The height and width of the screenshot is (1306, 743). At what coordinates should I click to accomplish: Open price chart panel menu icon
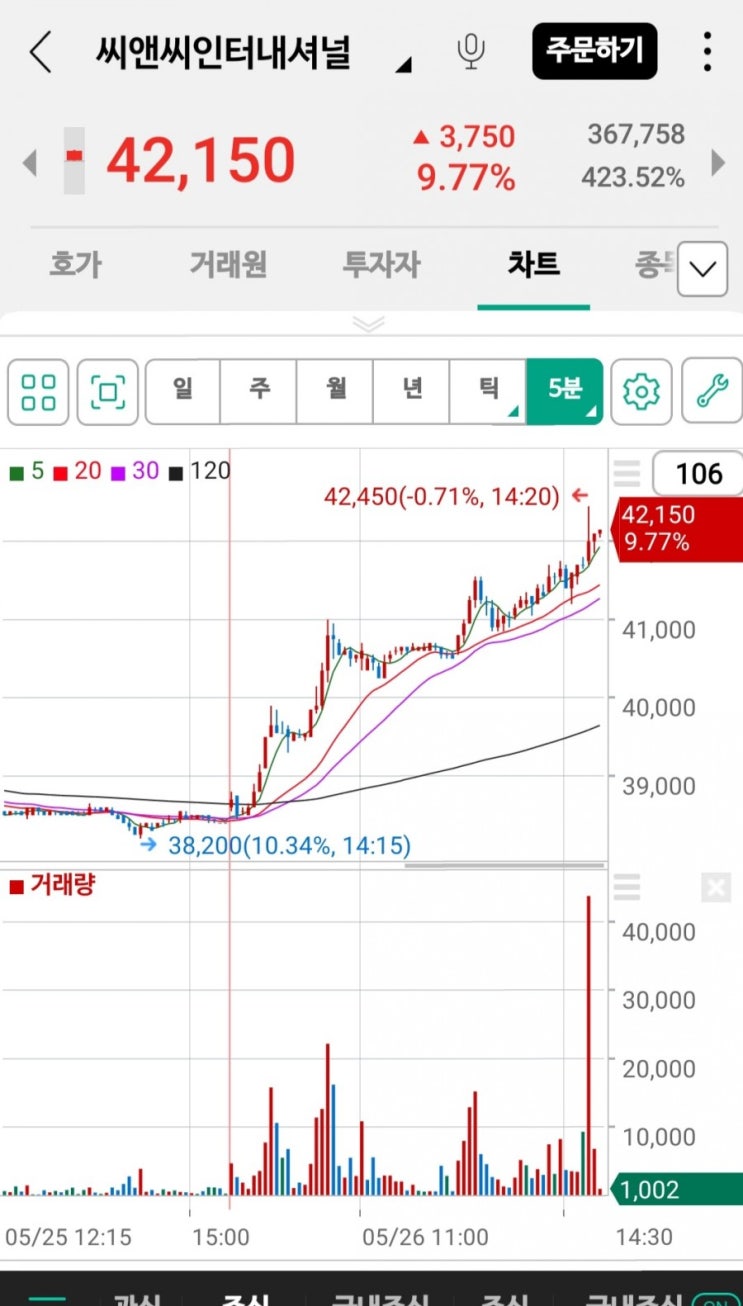[627, 472]
